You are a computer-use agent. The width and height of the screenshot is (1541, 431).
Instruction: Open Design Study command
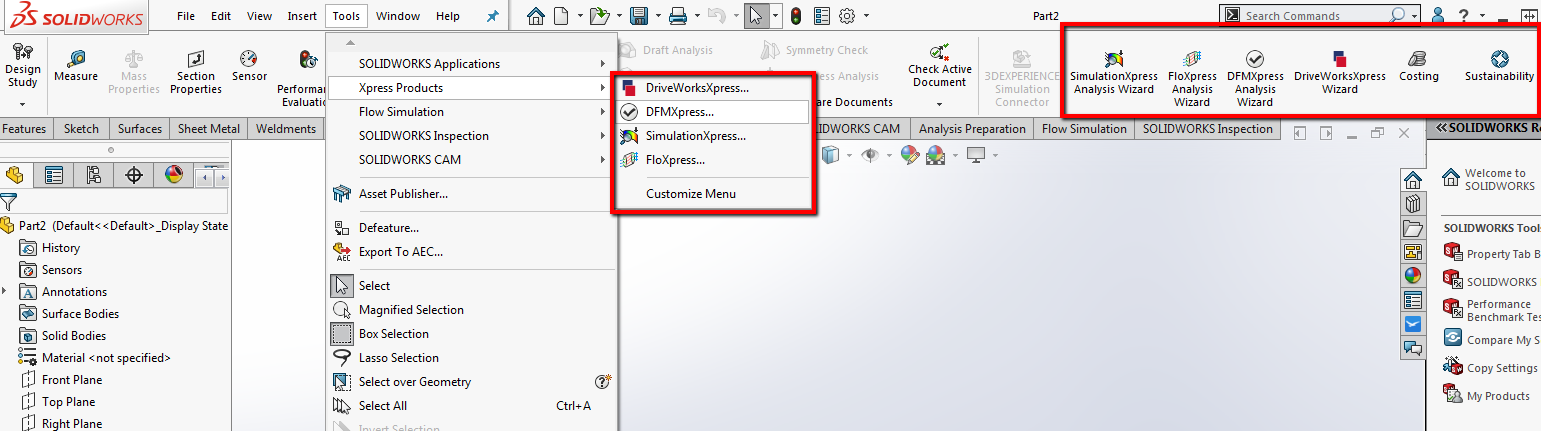coord(22,66)
